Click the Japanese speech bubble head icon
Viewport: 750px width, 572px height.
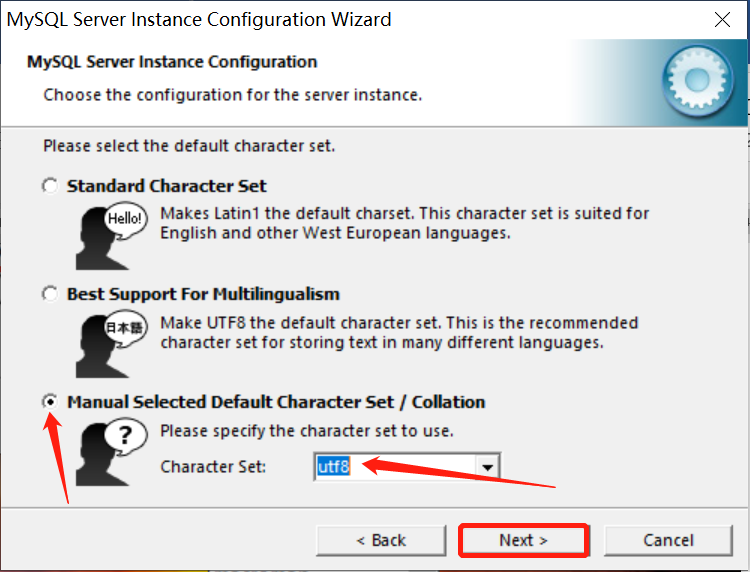[x=111, y=344]
